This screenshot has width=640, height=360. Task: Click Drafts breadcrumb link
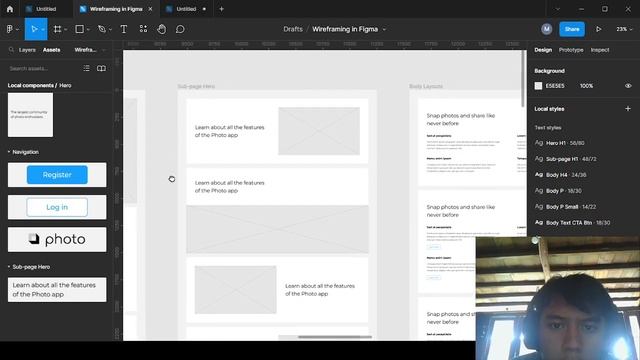point(293,29)
